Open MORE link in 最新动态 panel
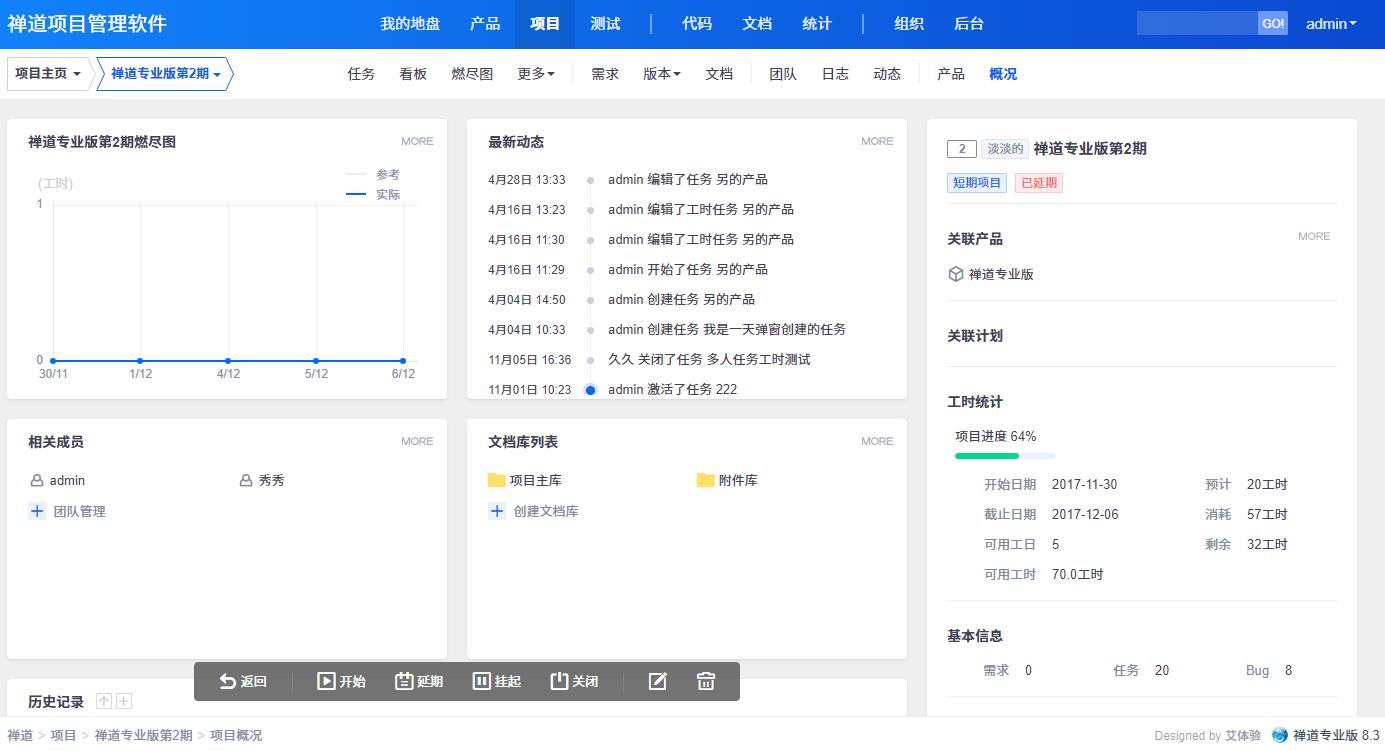Image resolution: width=1385 pixels, height=751 pixels. pyautogui.click(x=877, y=142)
